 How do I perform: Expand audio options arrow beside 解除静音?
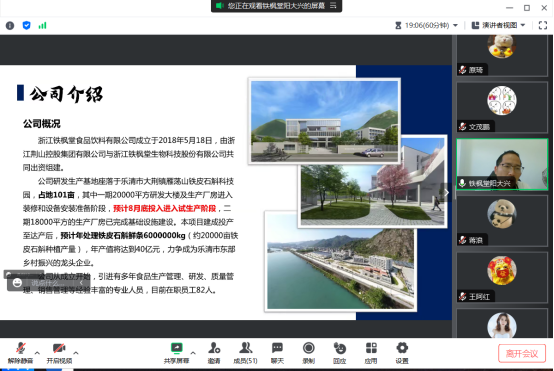(37, 353)
